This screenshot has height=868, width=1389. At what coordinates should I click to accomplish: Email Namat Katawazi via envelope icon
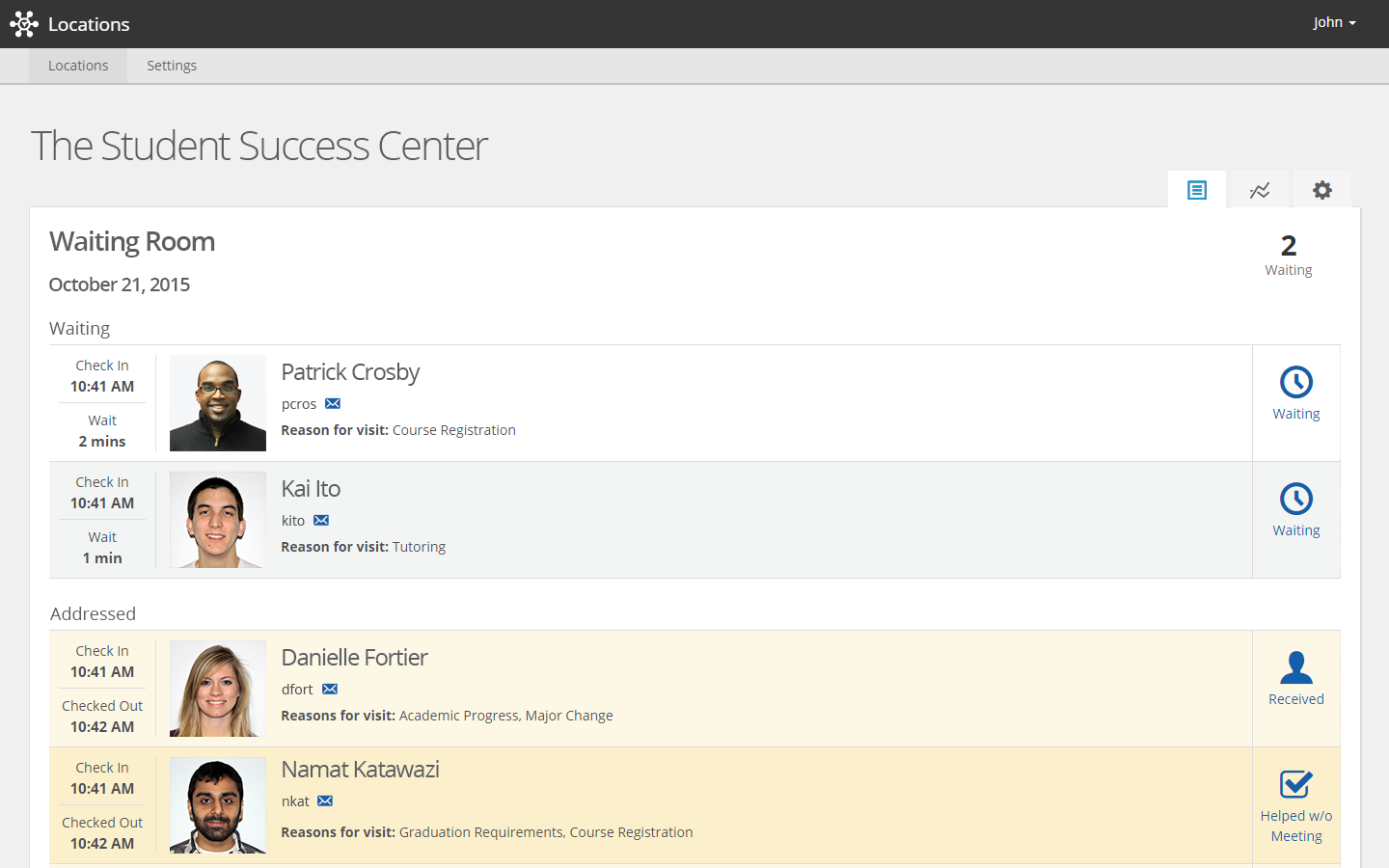click(325, 801)
